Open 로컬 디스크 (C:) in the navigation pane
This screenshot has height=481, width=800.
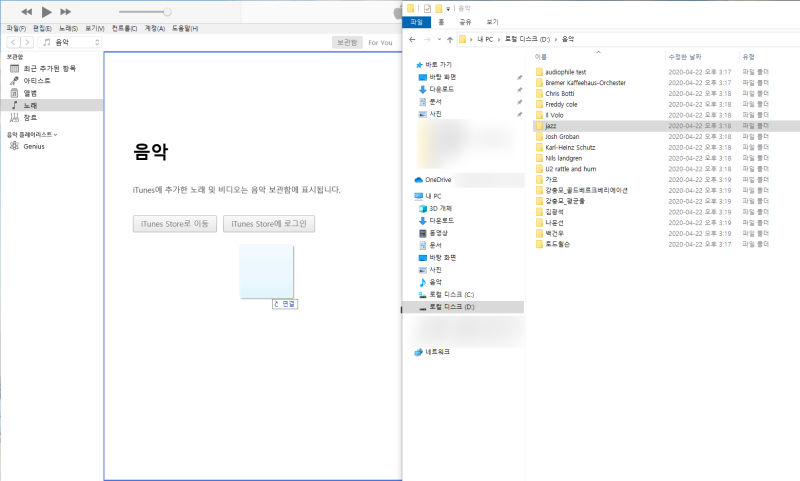[452, 295]
